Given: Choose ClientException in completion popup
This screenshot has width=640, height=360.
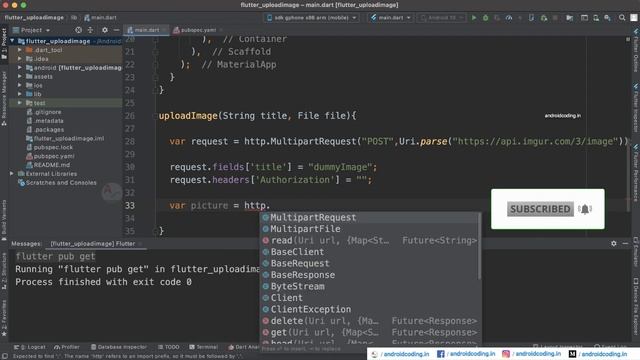Looking at the screenshot, I should (369, 309).
